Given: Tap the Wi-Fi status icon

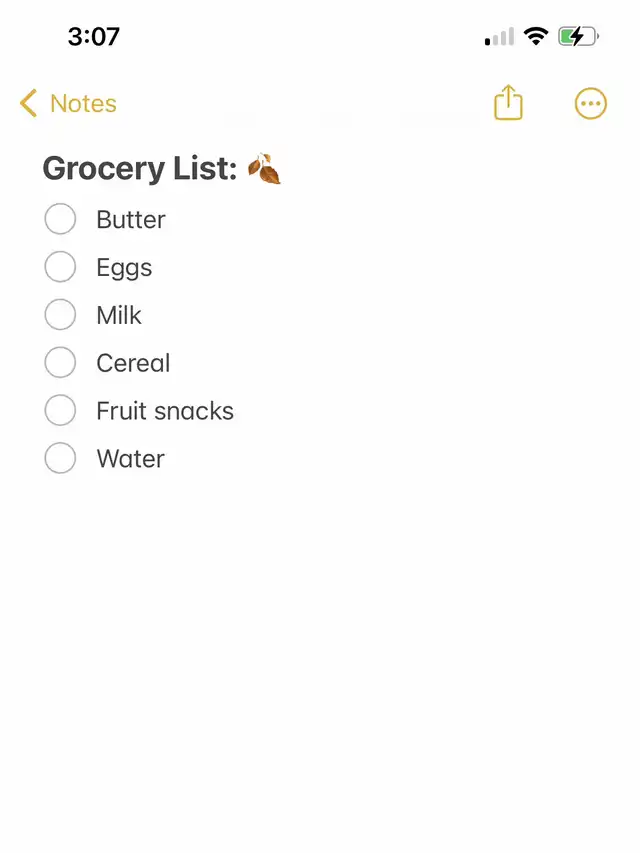Looking at the screenshot, I should [536, 36].
